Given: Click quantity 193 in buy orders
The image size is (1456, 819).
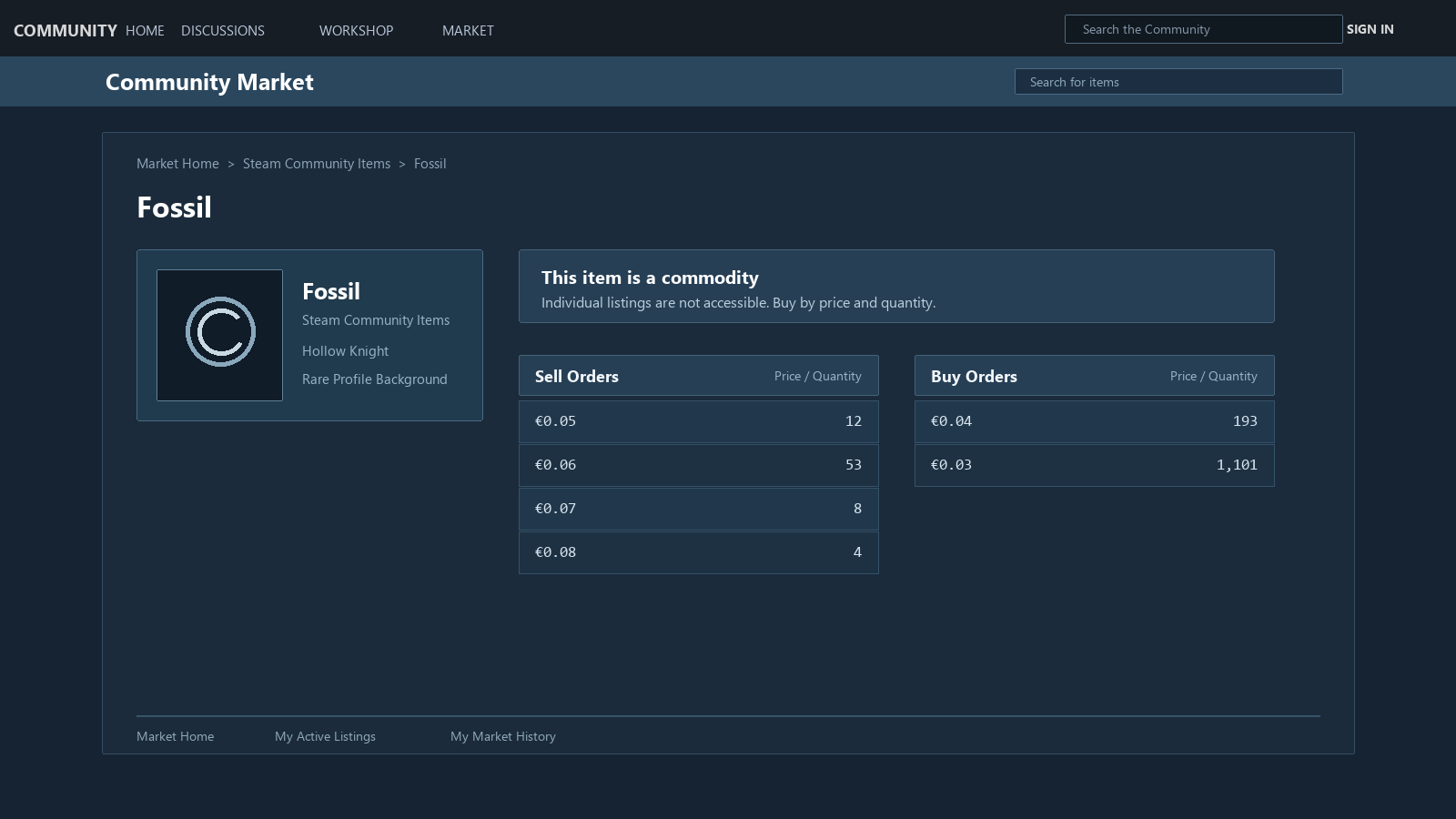Looking at the screenshot, I should coord(1245,421).
